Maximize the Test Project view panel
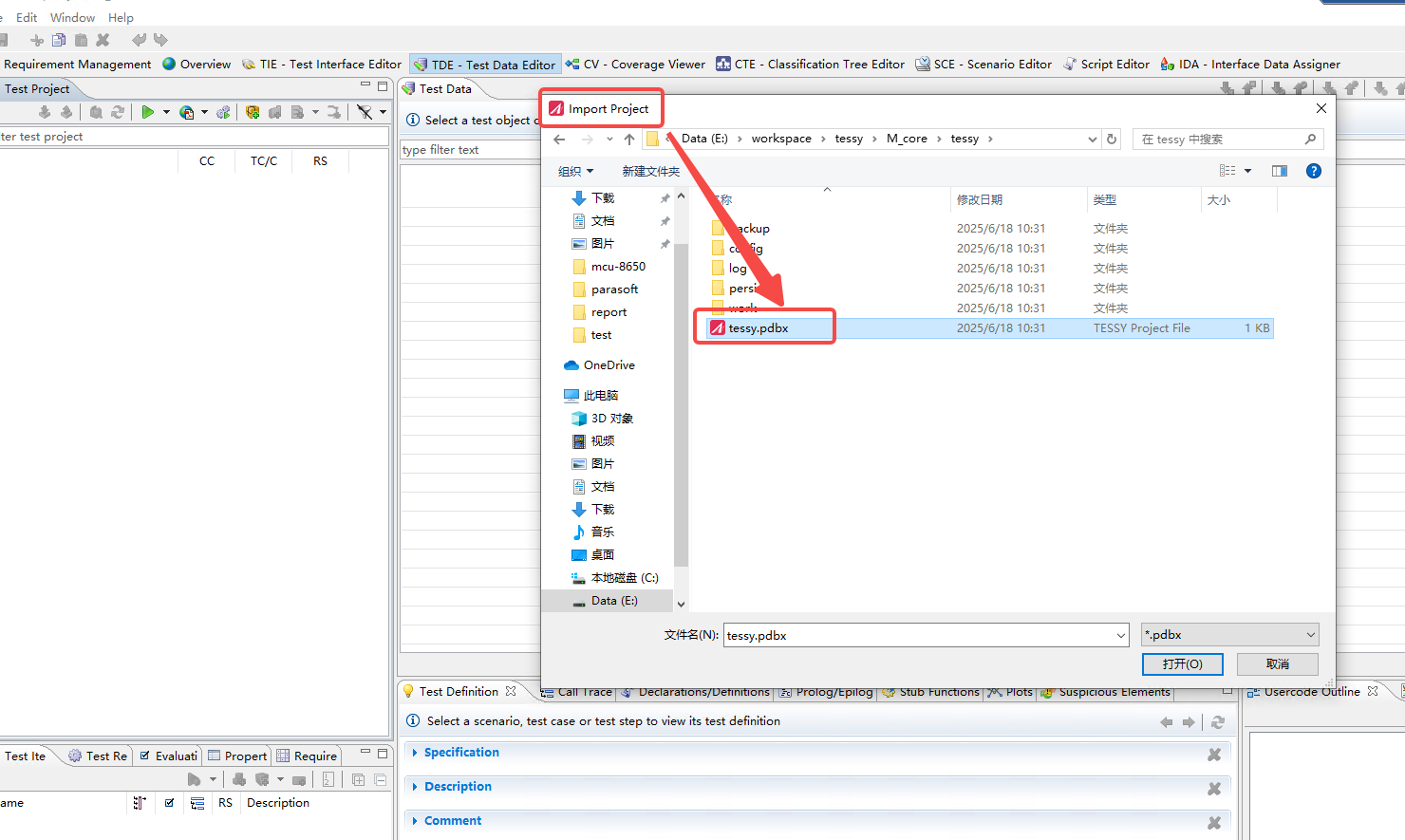 [x=383, y=86]
